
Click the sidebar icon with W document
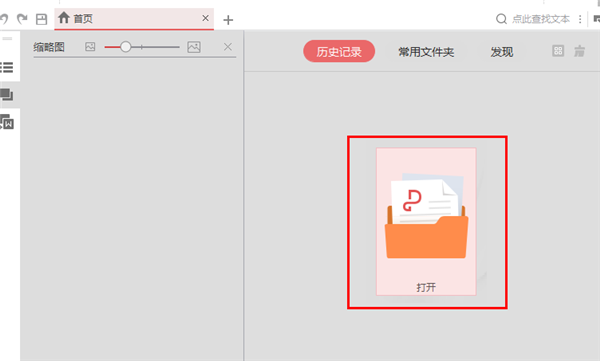pos(7,122)
